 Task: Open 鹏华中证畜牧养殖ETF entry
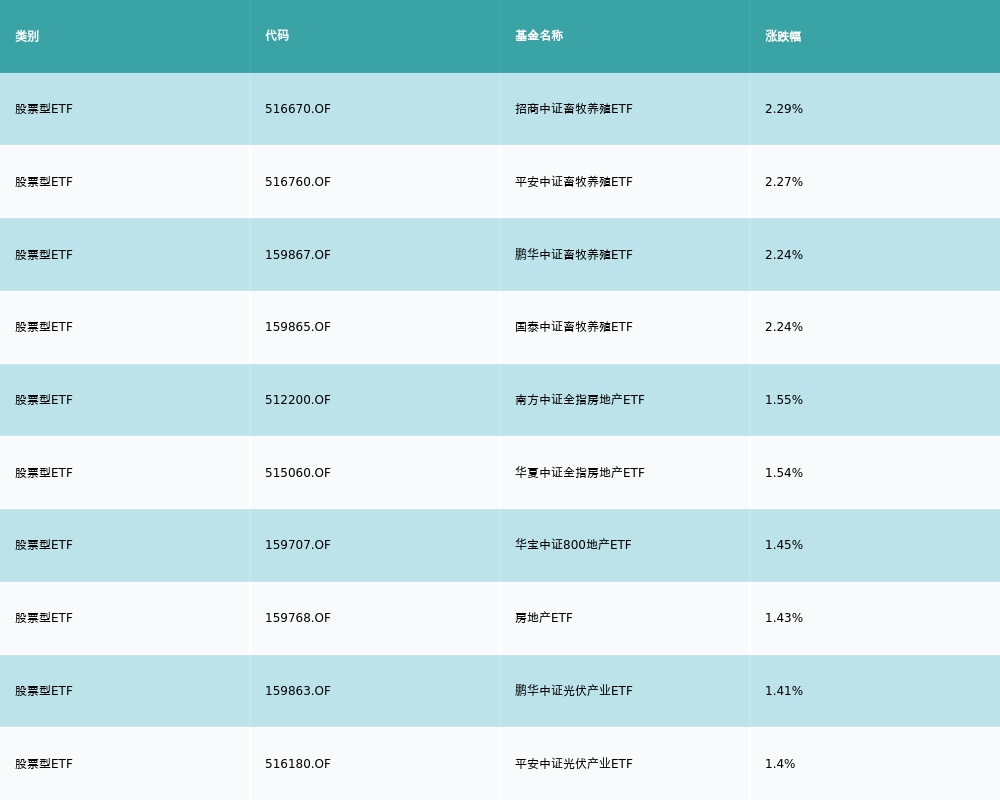click(574, 255)
